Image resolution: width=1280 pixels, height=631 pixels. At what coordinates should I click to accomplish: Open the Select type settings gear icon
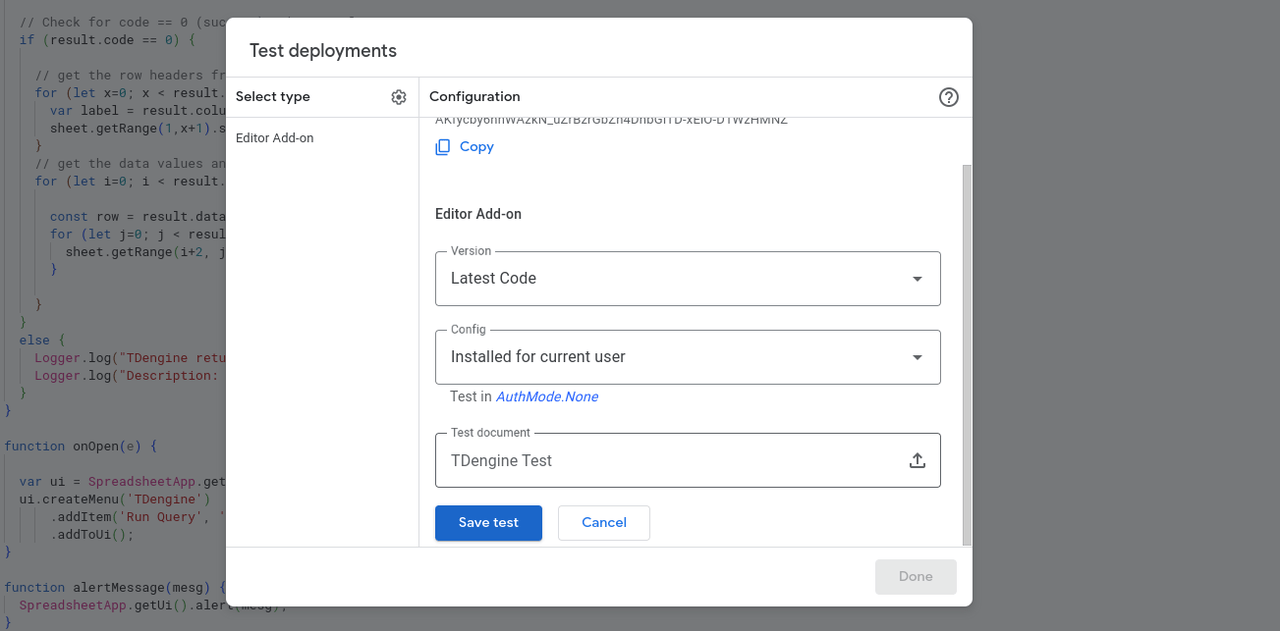[398, 96]
